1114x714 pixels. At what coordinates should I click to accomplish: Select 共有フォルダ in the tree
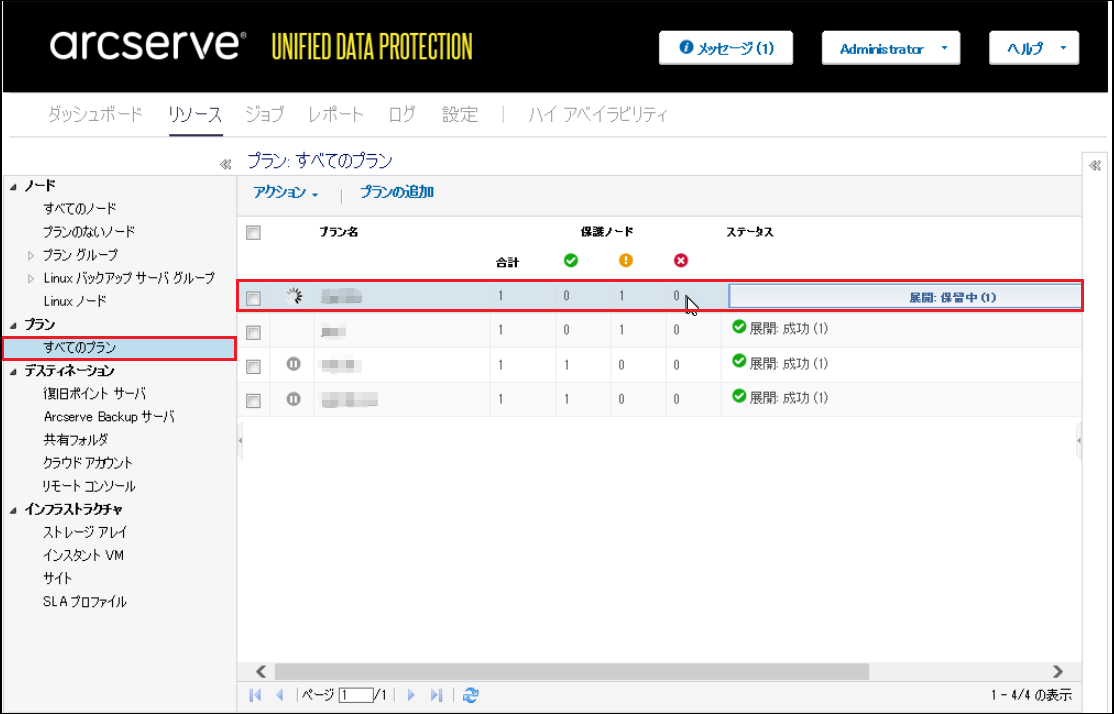pyautogui.click(x=75, y=440)
